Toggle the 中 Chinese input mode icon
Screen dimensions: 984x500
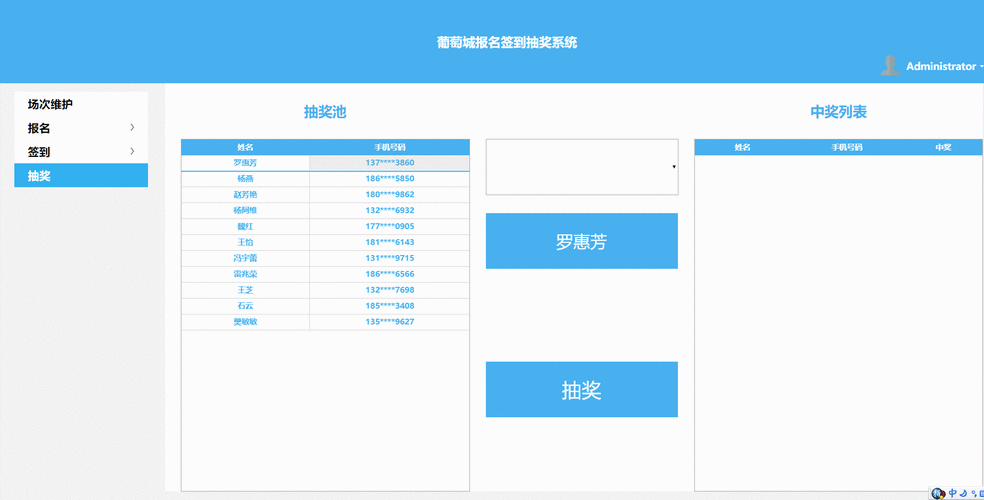pos(953,493)
